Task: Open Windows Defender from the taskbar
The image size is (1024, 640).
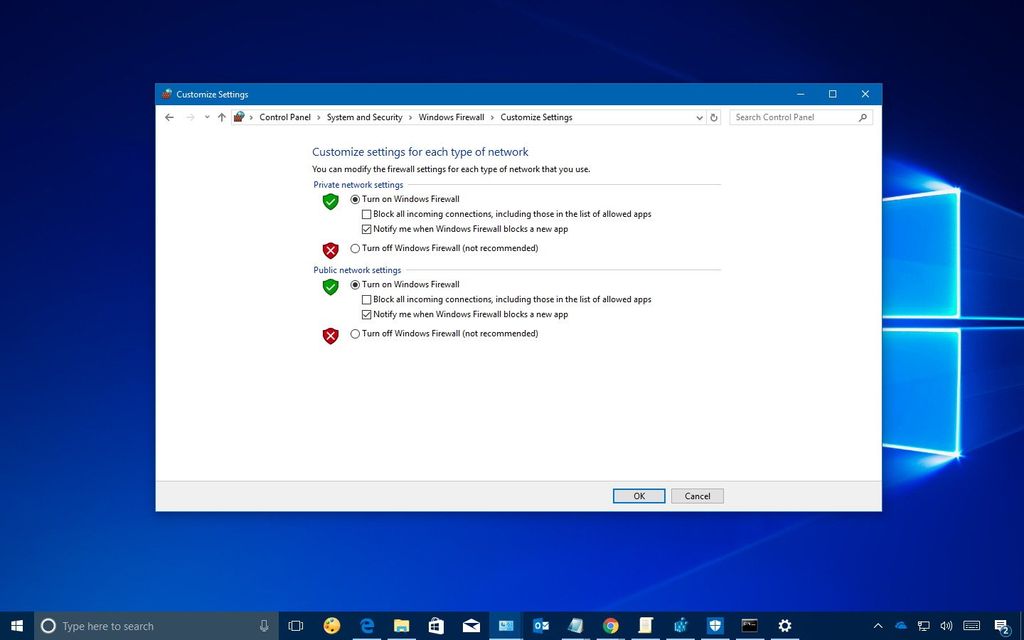Action: tap(715, 625)
